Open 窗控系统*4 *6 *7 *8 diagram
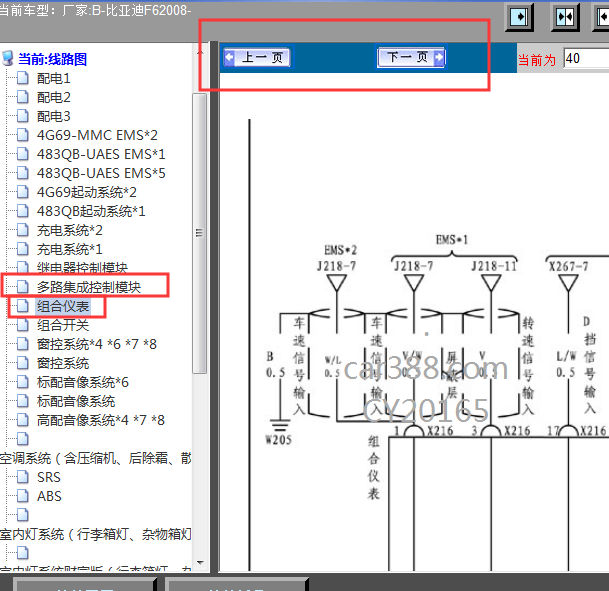This screenshot has width=609, height=591. (97, 344)
